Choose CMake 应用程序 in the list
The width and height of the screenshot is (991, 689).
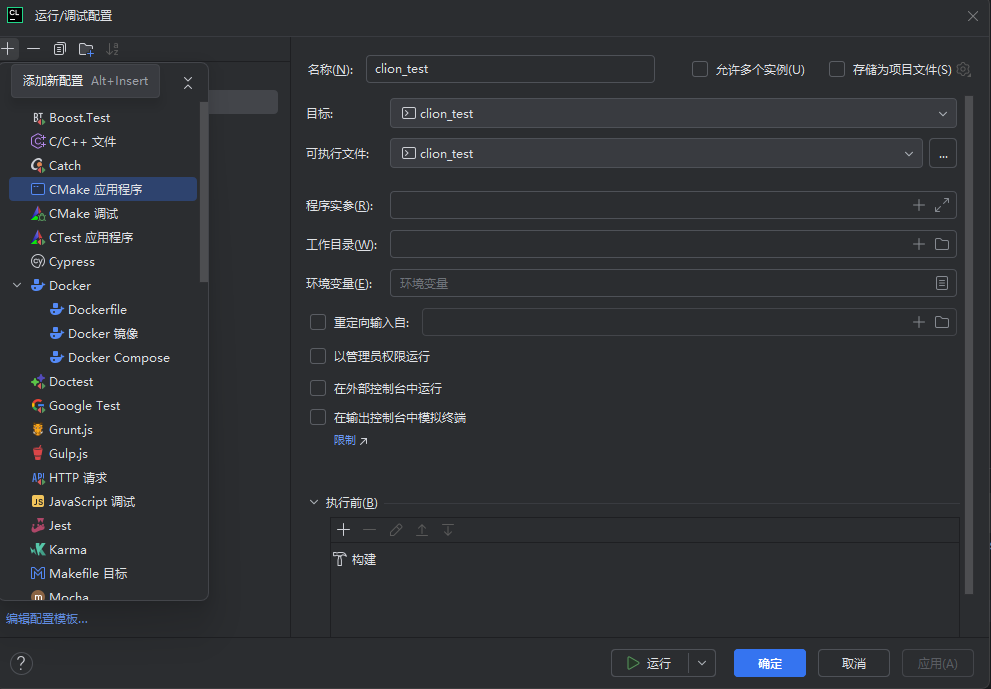click(103, 189)
